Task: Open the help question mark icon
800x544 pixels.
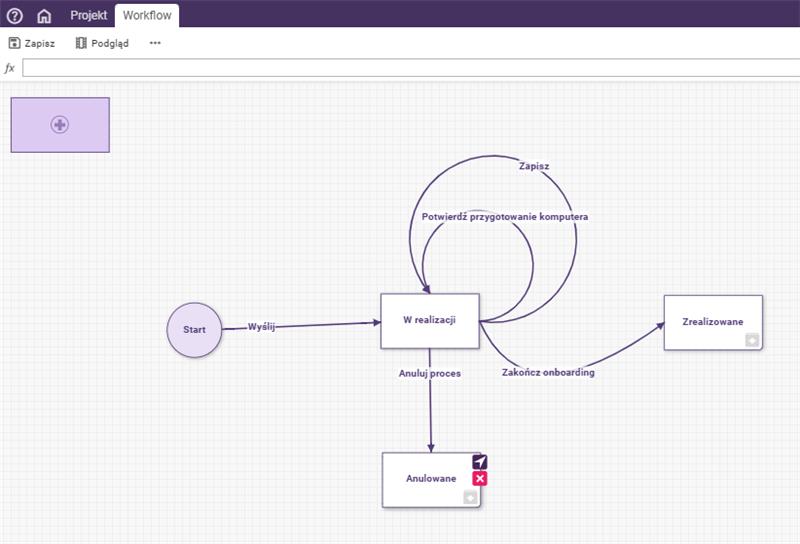Action: (15, 15)
